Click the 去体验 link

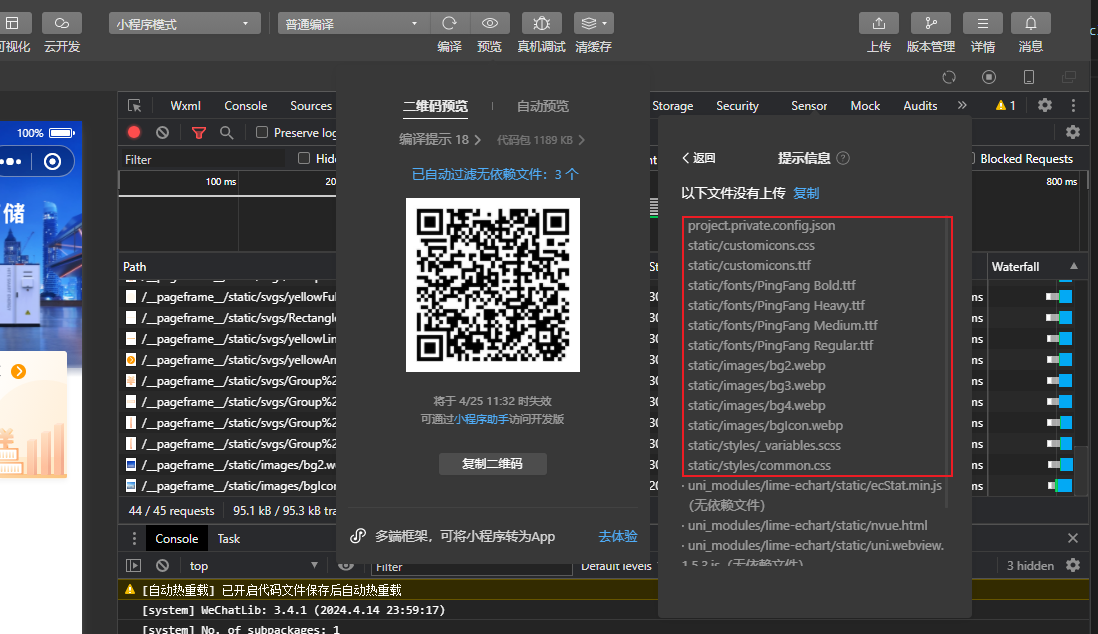tap(618, 537)
